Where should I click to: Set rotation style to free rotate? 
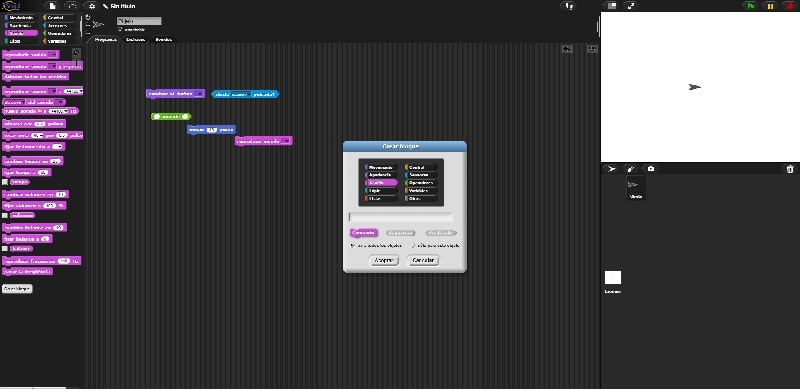[x=88, y=17]
